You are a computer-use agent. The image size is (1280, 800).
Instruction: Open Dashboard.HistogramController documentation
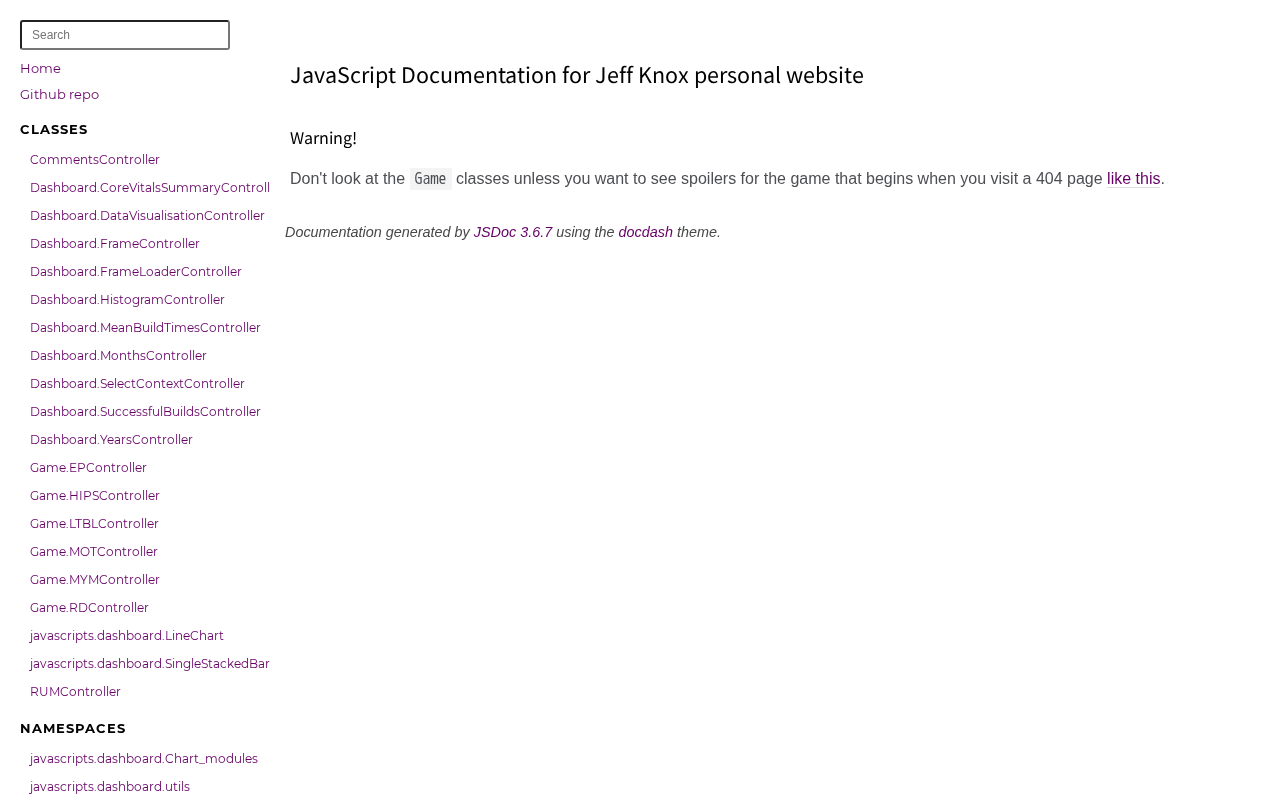coord(127,300)
